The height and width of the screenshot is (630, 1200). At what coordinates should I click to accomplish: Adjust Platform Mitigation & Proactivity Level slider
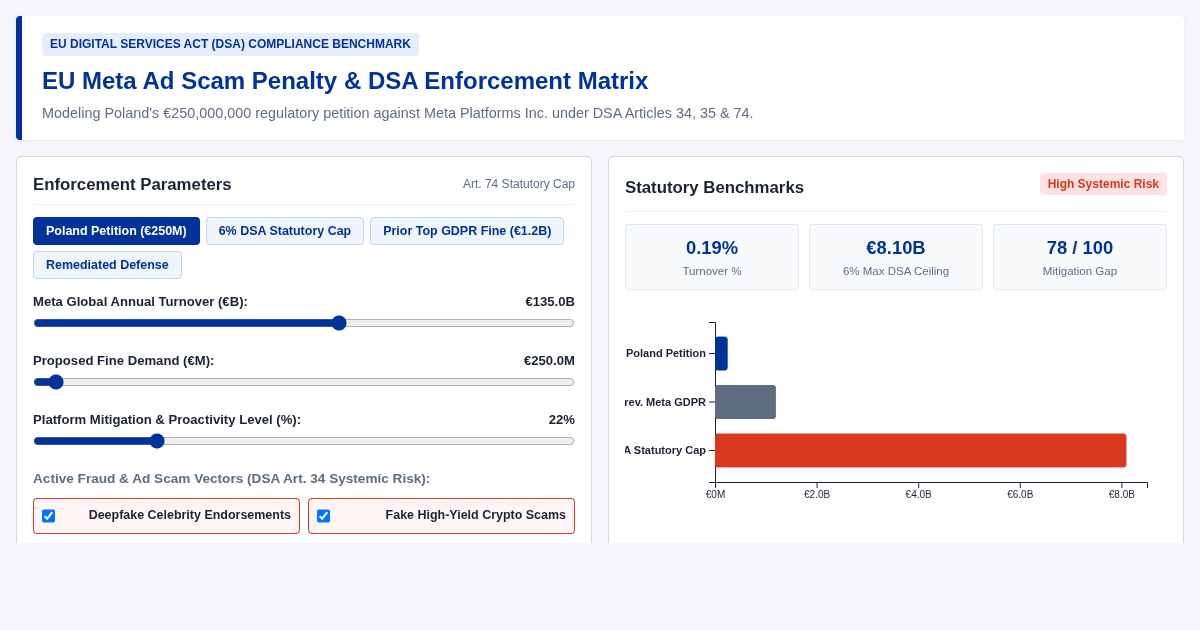tap(304, 441)
